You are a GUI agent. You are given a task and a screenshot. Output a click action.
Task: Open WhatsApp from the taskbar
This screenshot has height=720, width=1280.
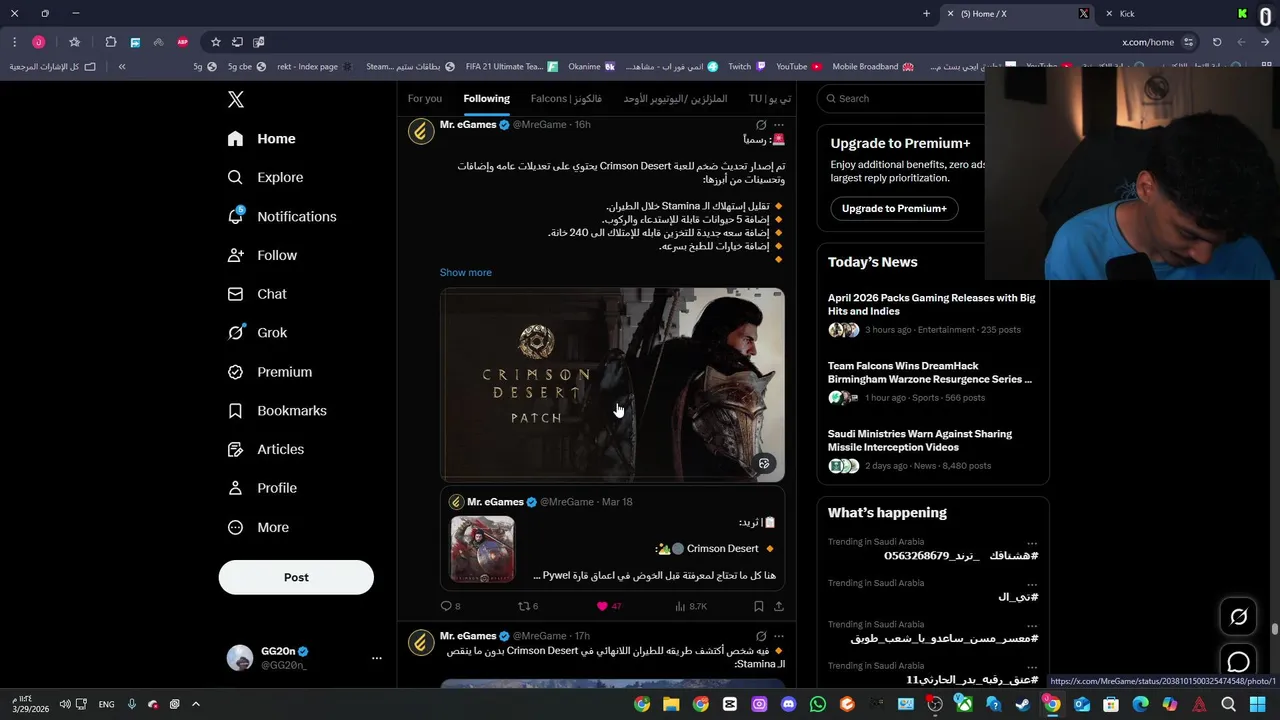pos(818,704)
